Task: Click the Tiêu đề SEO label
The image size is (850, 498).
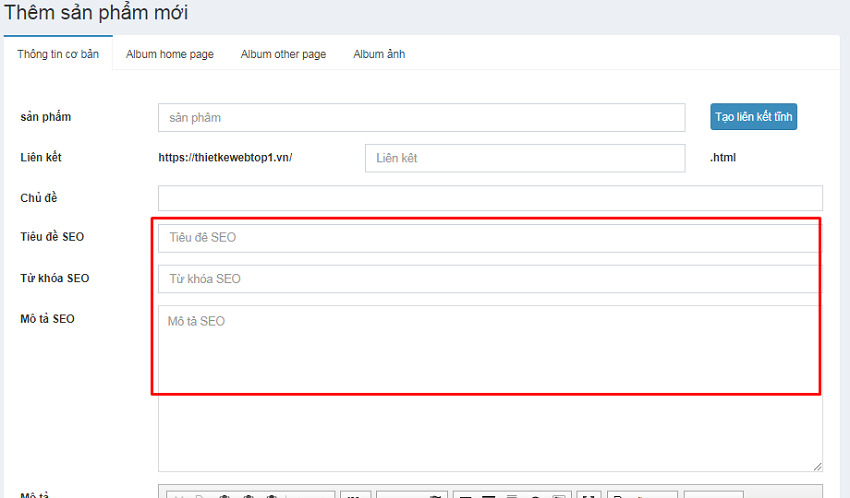Action: [52, 237]
